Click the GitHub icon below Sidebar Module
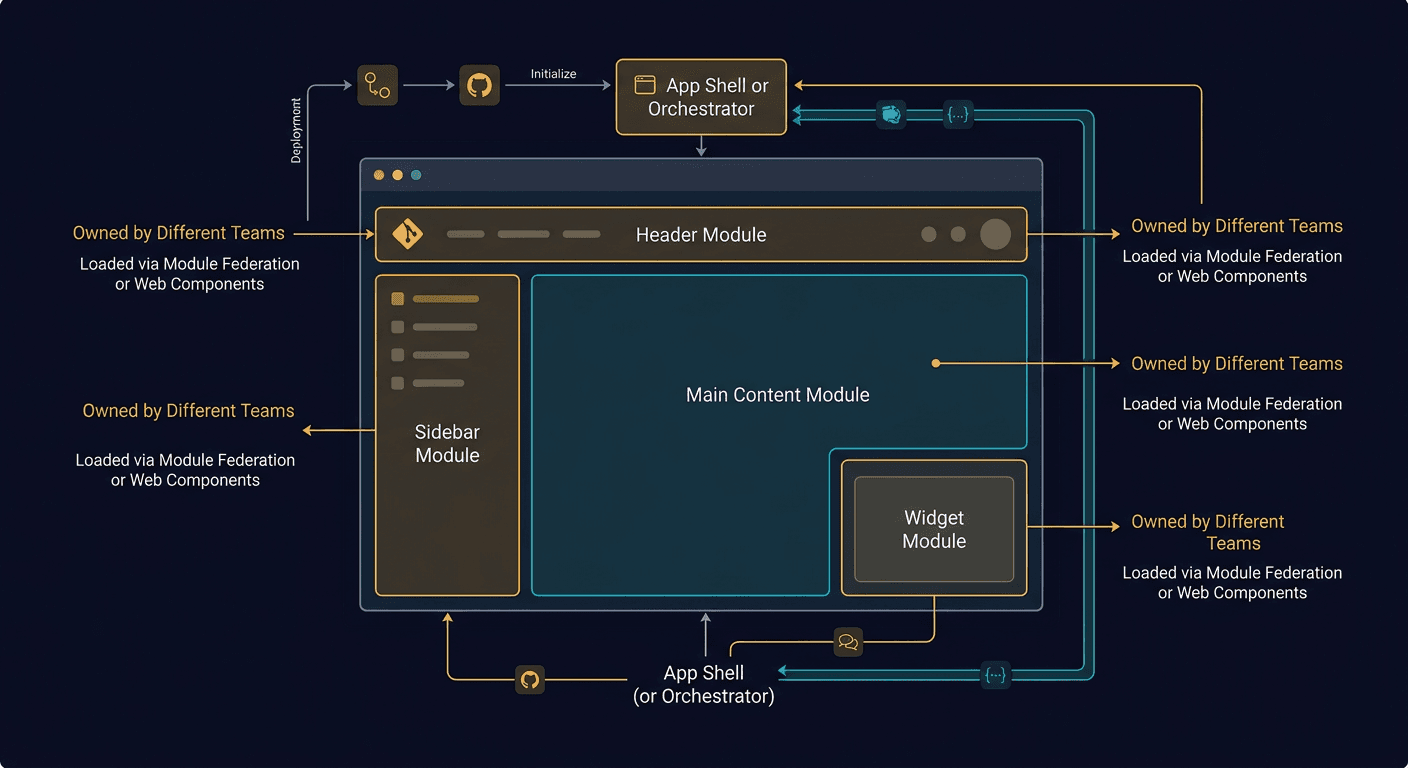The width and height of the screenshot is (1408, 768). [x=530, y=680]
